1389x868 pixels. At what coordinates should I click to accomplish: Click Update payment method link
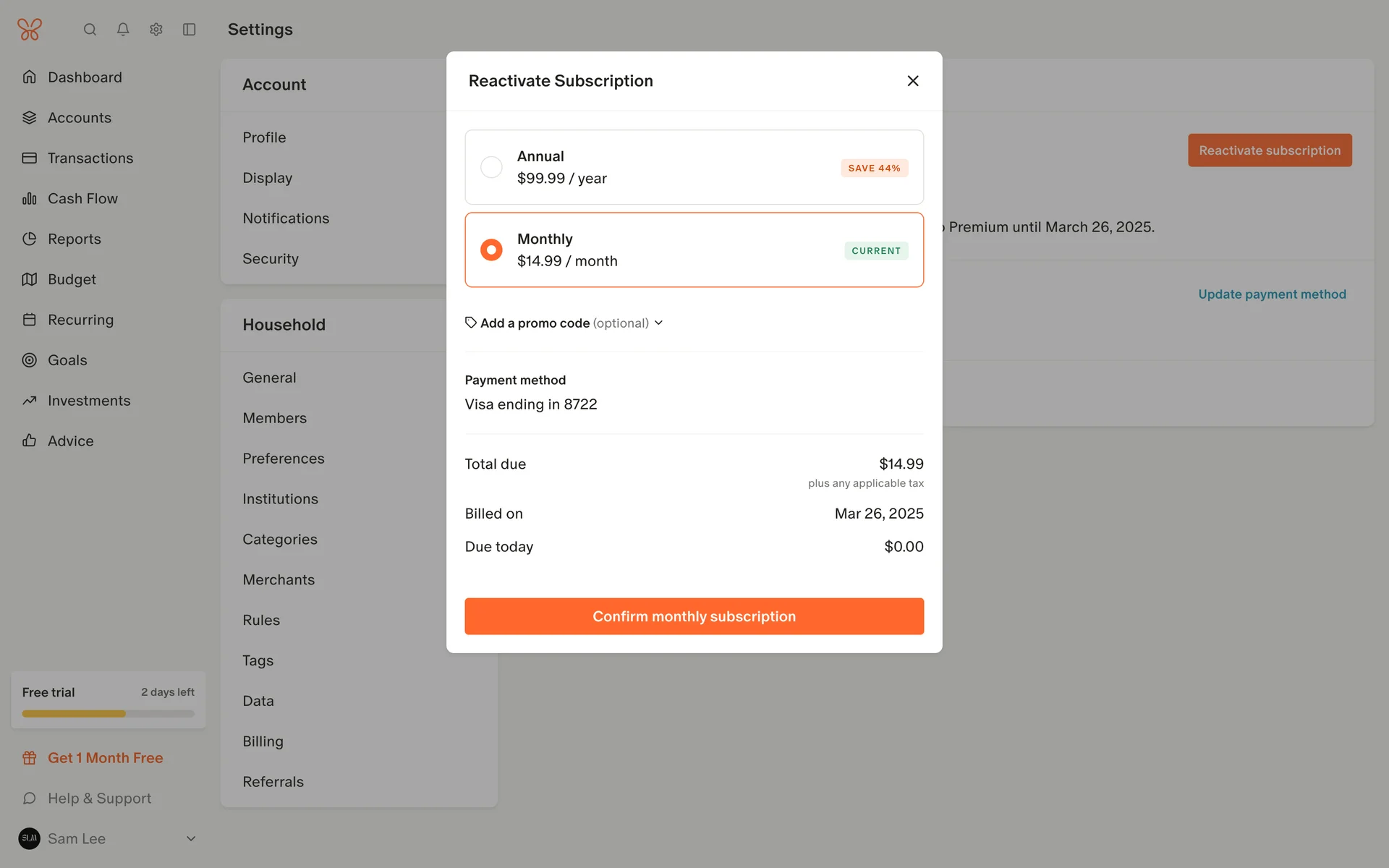coord(1272,294)
